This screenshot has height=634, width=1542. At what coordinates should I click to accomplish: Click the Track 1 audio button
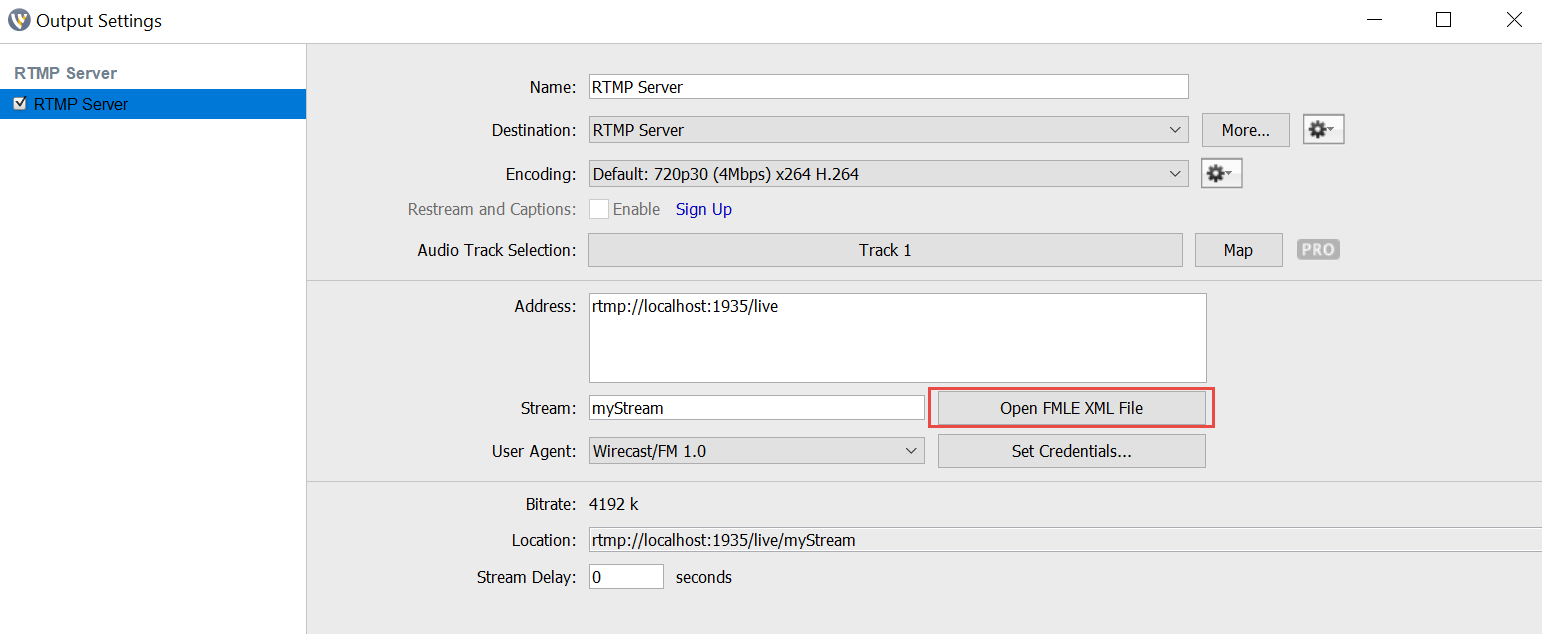point(885,250)
